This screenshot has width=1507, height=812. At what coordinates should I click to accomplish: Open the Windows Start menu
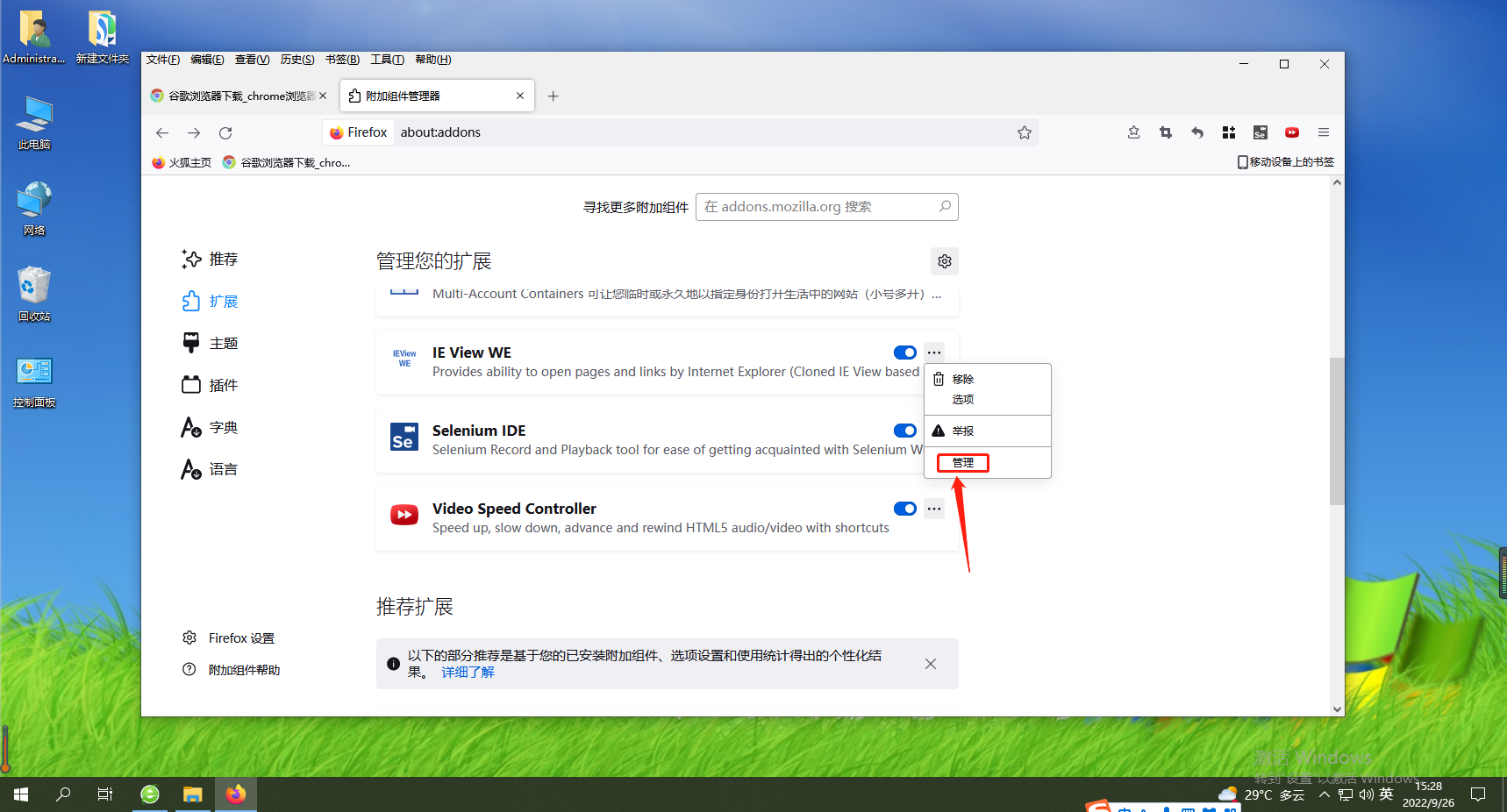coord(21,794)
